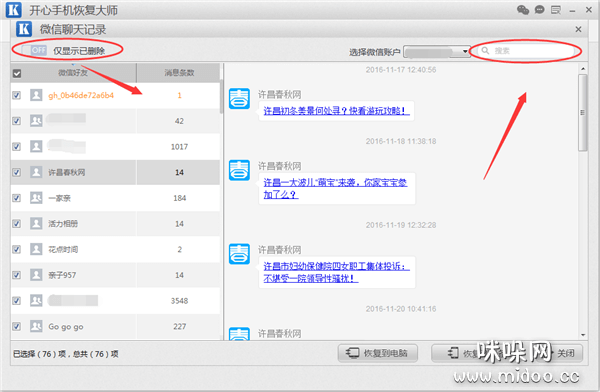This screenshot has width=600, height=392.
Task: Click the 2016-11-20 10:41:16 timestamp
Action: (401, 309)
